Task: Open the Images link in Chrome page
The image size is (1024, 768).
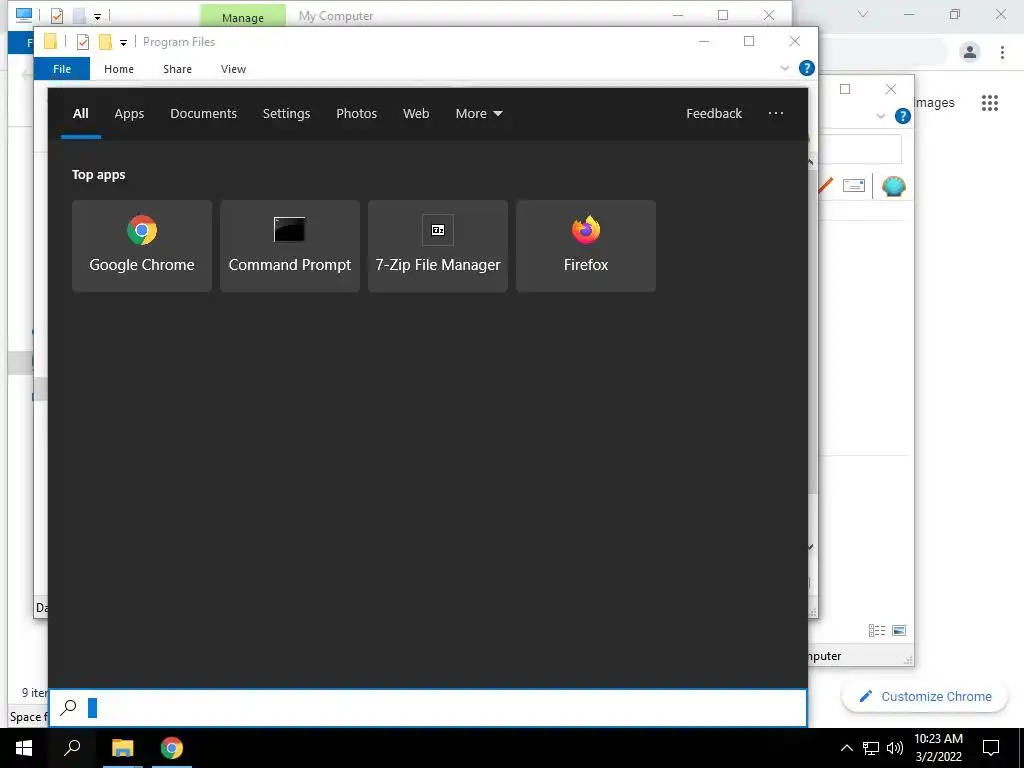Action: (x=935, y=103)
